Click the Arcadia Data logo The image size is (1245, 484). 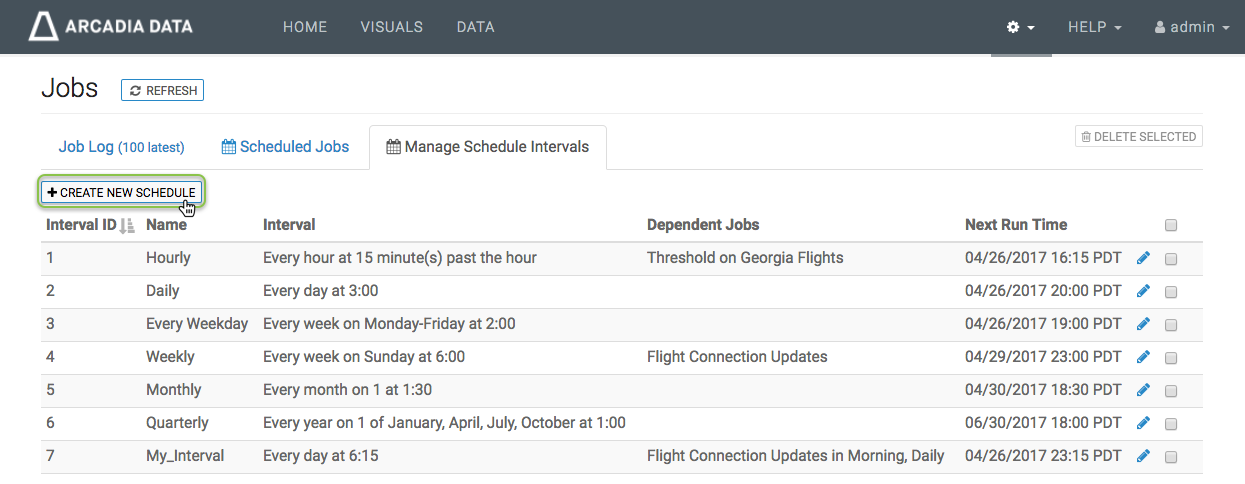111,27
